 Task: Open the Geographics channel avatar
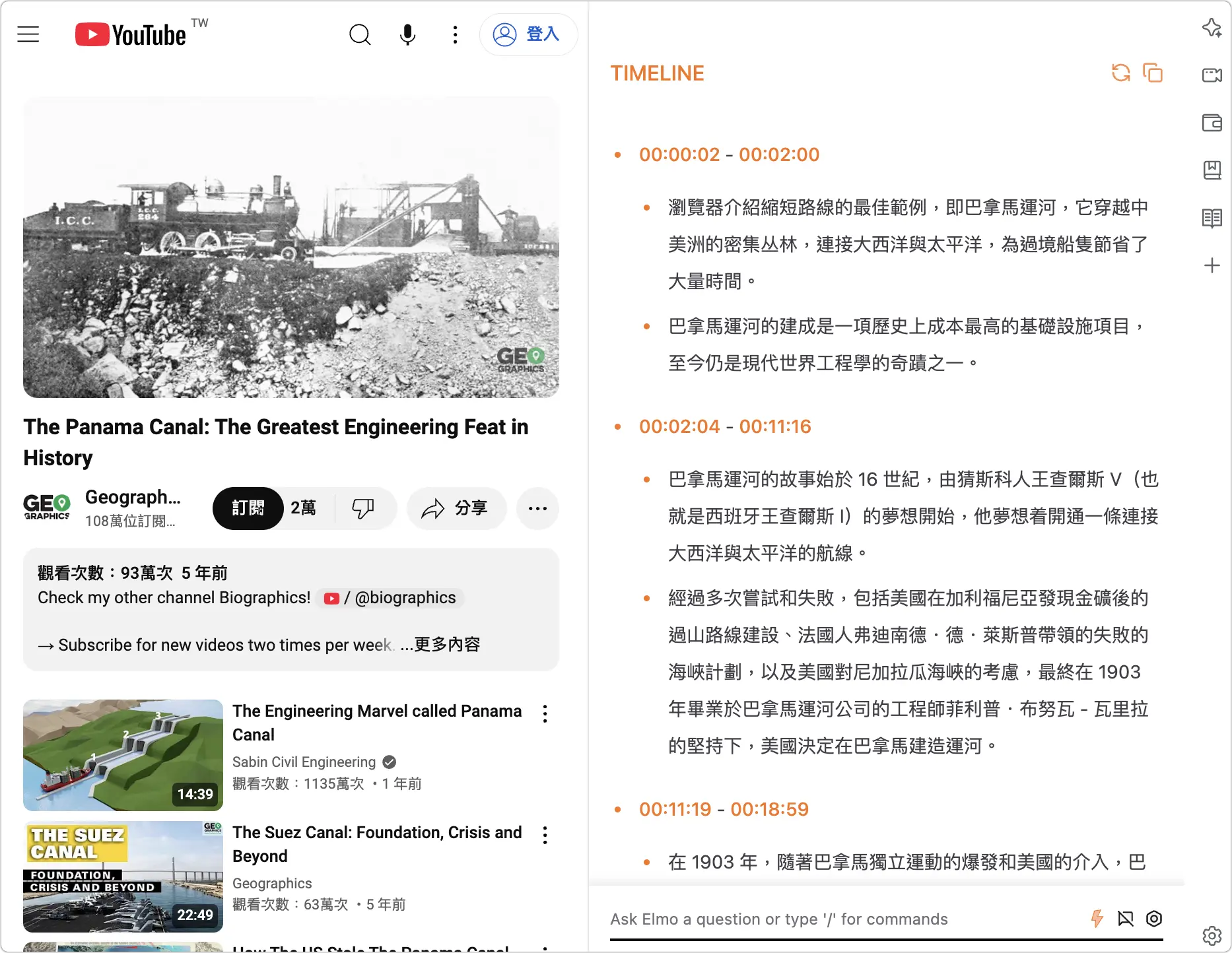(x=47, y=508)
